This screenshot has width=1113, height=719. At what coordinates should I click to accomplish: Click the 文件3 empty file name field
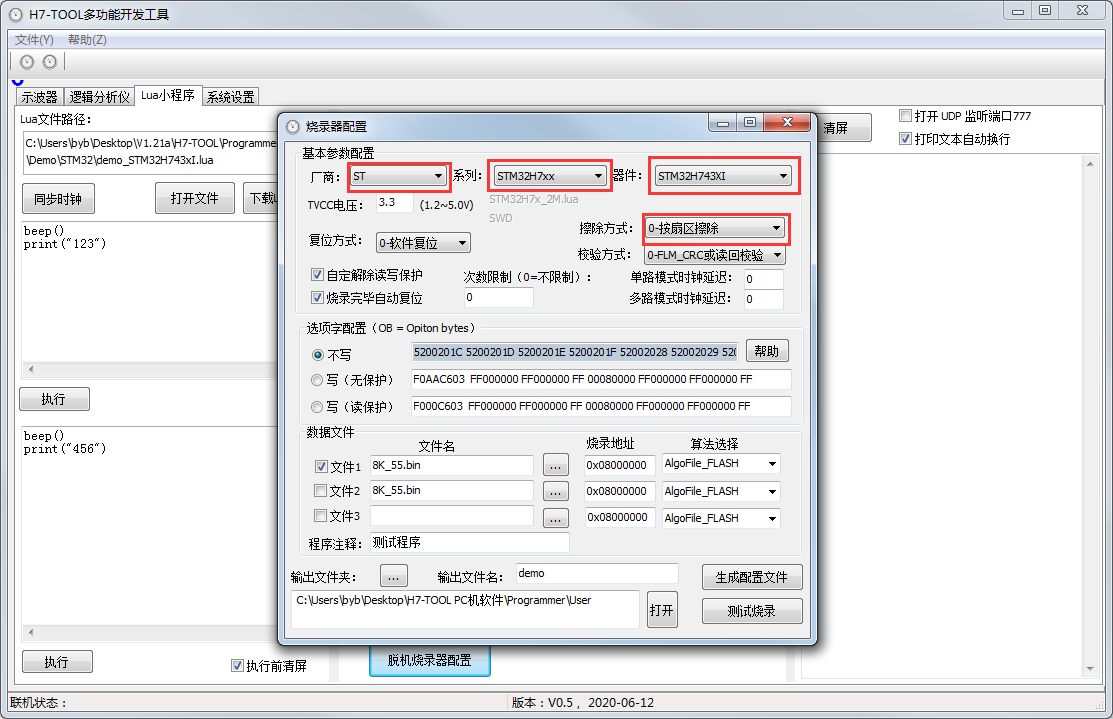coord(451,515)
